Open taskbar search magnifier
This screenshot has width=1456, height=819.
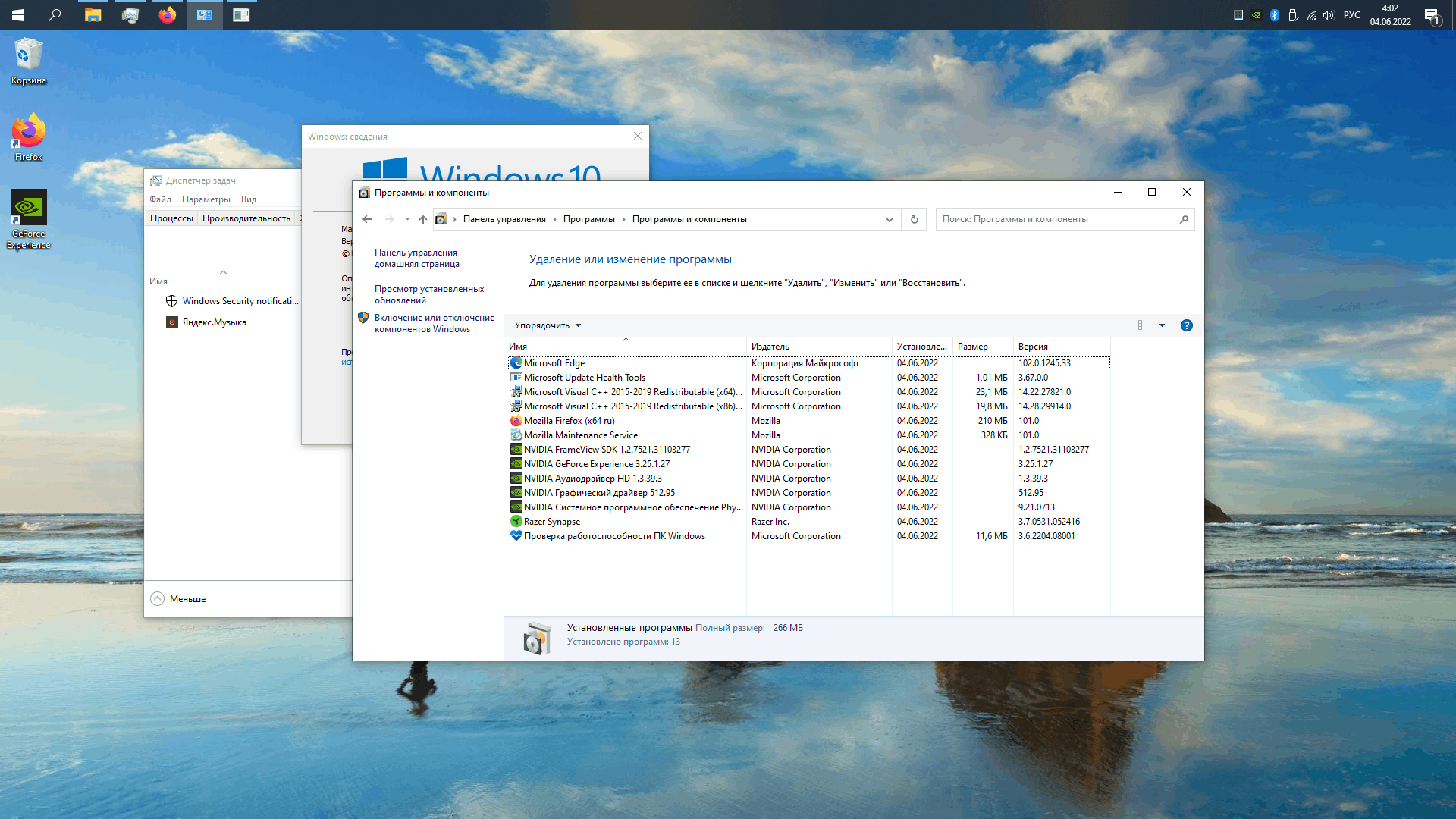(x=55, y=15)
